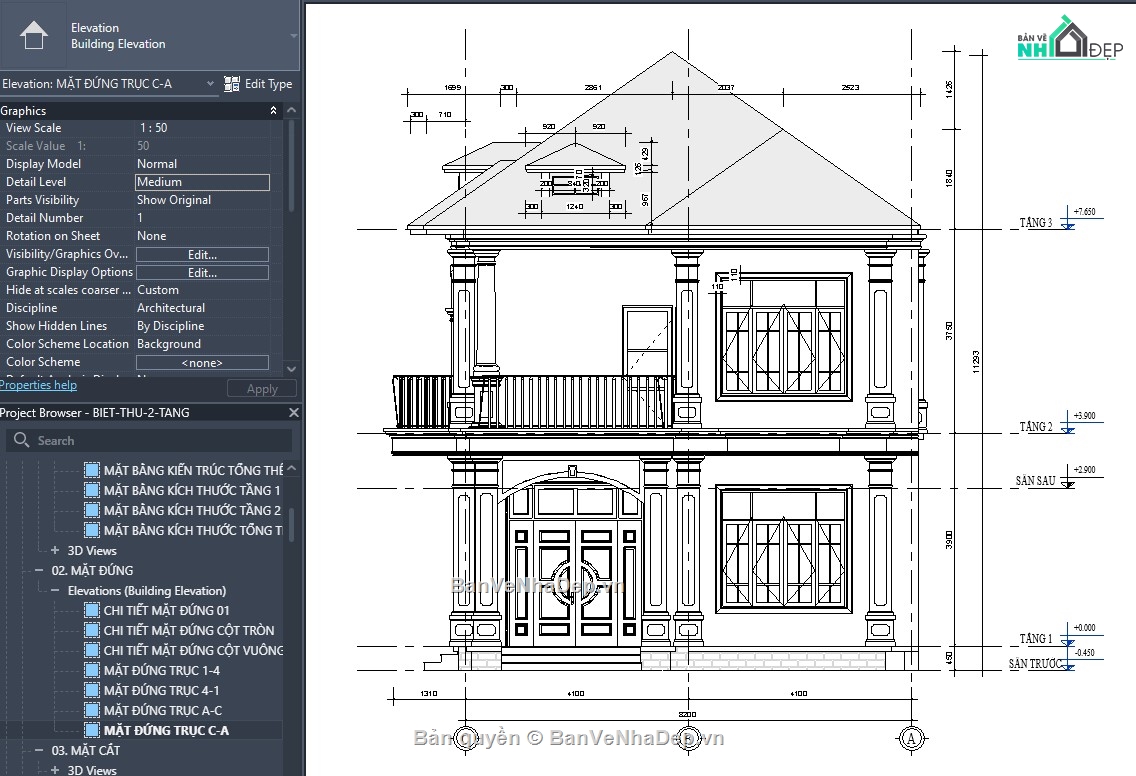
Task: Open view MẶT ĐỨNG TRỤC 4-1
Action: point(161,691)
